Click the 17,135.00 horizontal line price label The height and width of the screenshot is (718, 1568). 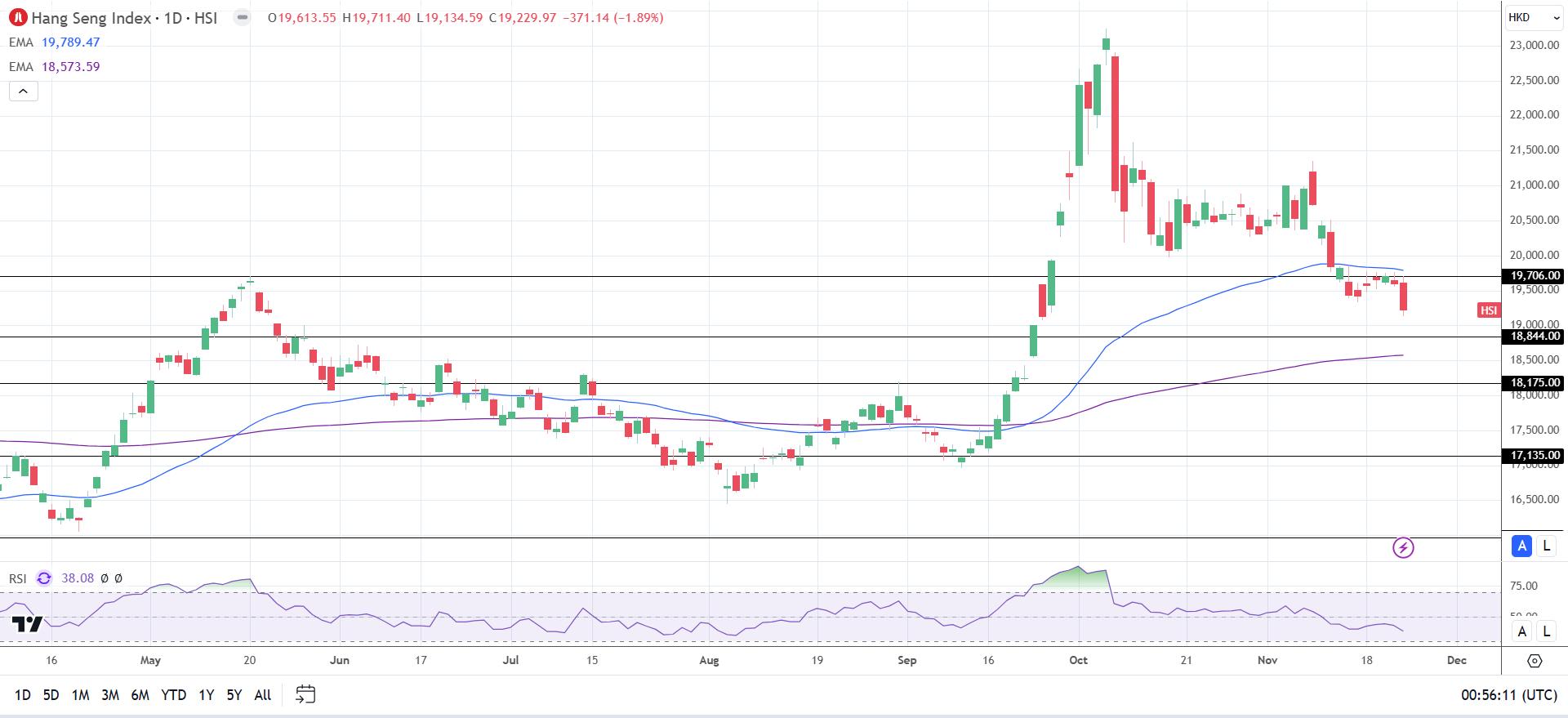pyautogui.click(x=1533, y=456)
